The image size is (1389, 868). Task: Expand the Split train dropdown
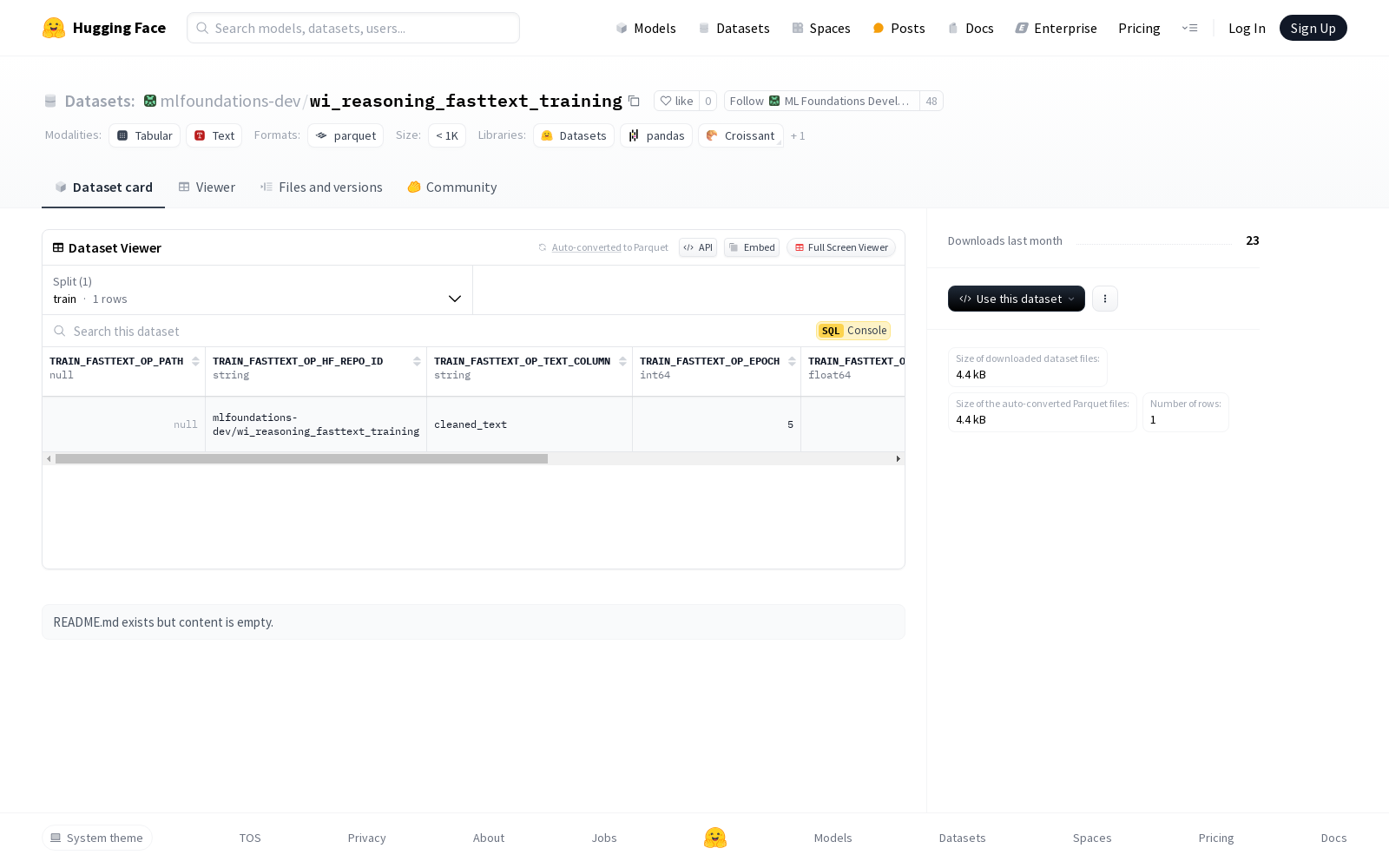click(x=257, y=290)
